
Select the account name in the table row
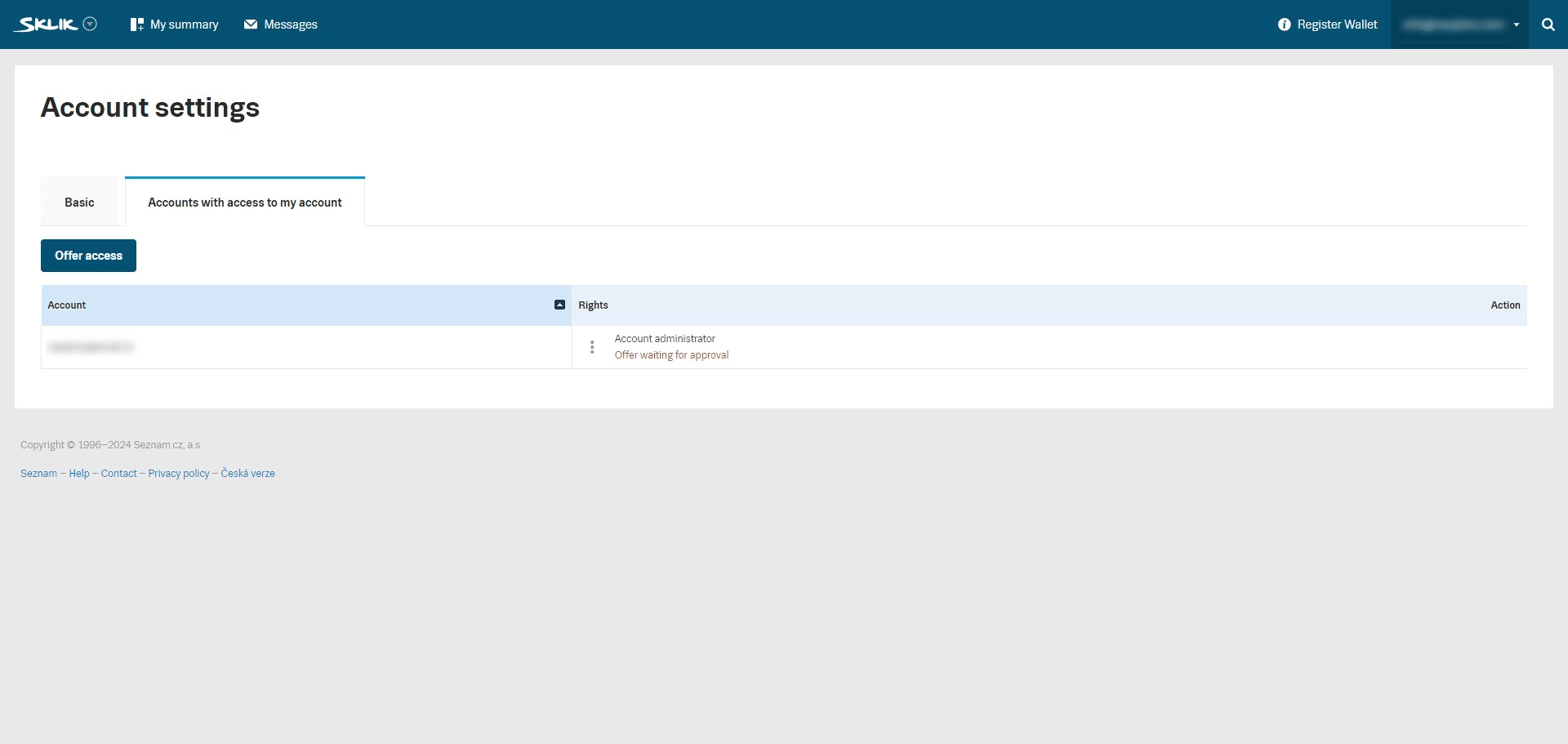(91, 346)
